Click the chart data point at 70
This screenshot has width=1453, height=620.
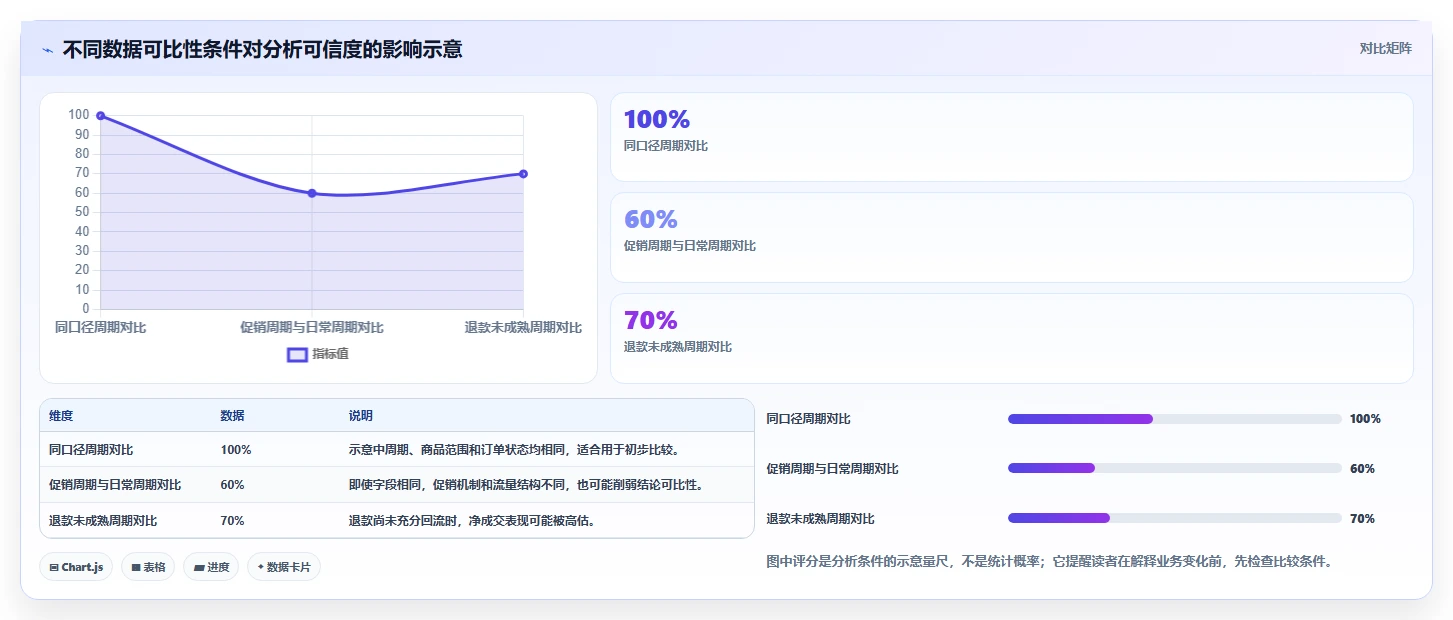pyautogui.click(x=523, y=174)
